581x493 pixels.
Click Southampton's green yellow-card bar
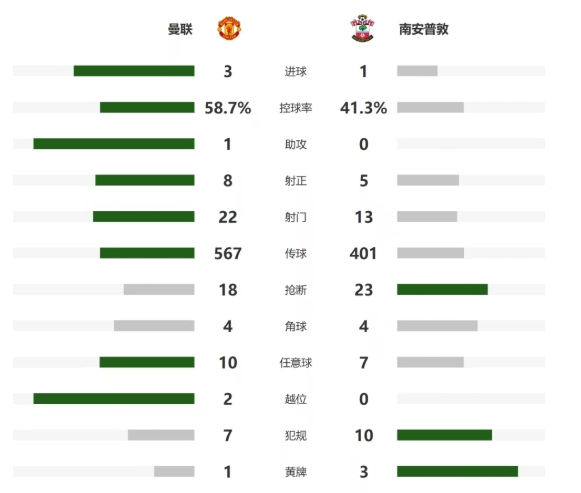(x=458, y=471)
